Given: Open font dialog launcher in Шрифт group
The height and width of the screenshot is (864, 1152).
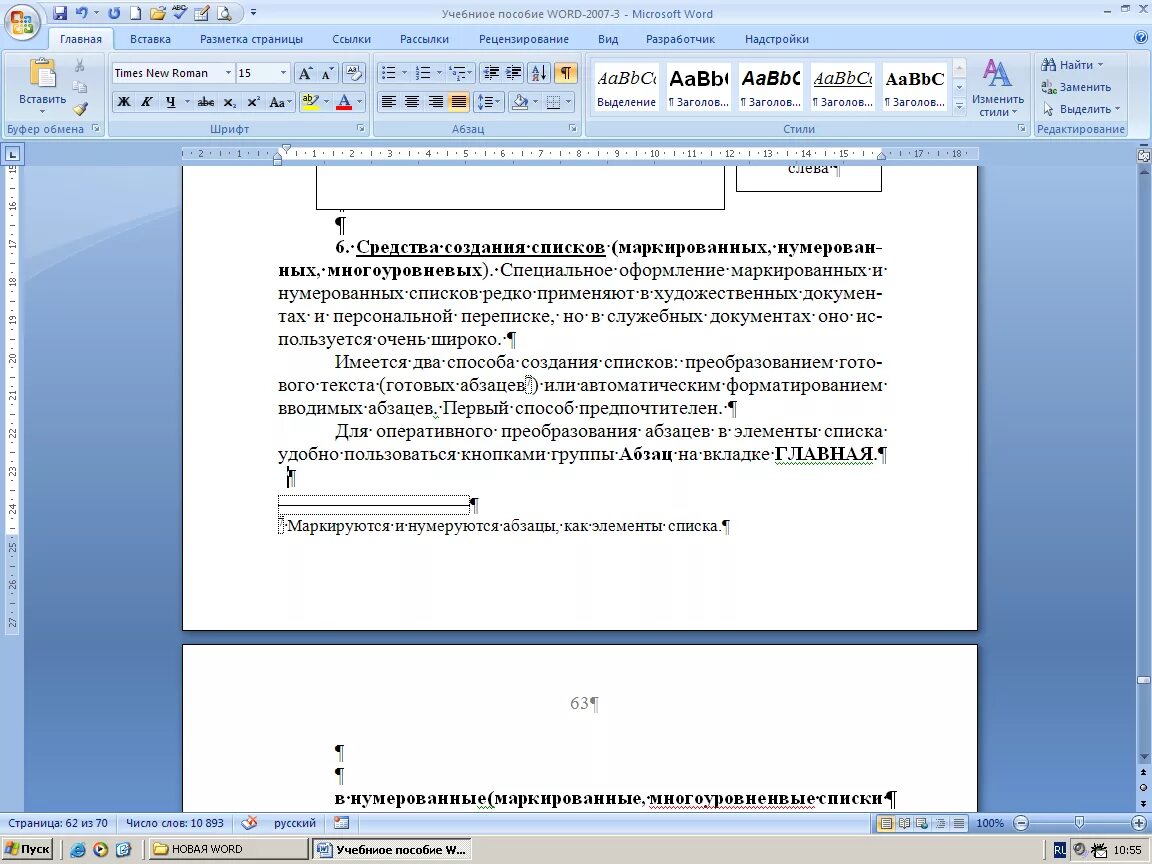Looking at the screenshot, I should (x=361, y=129).
